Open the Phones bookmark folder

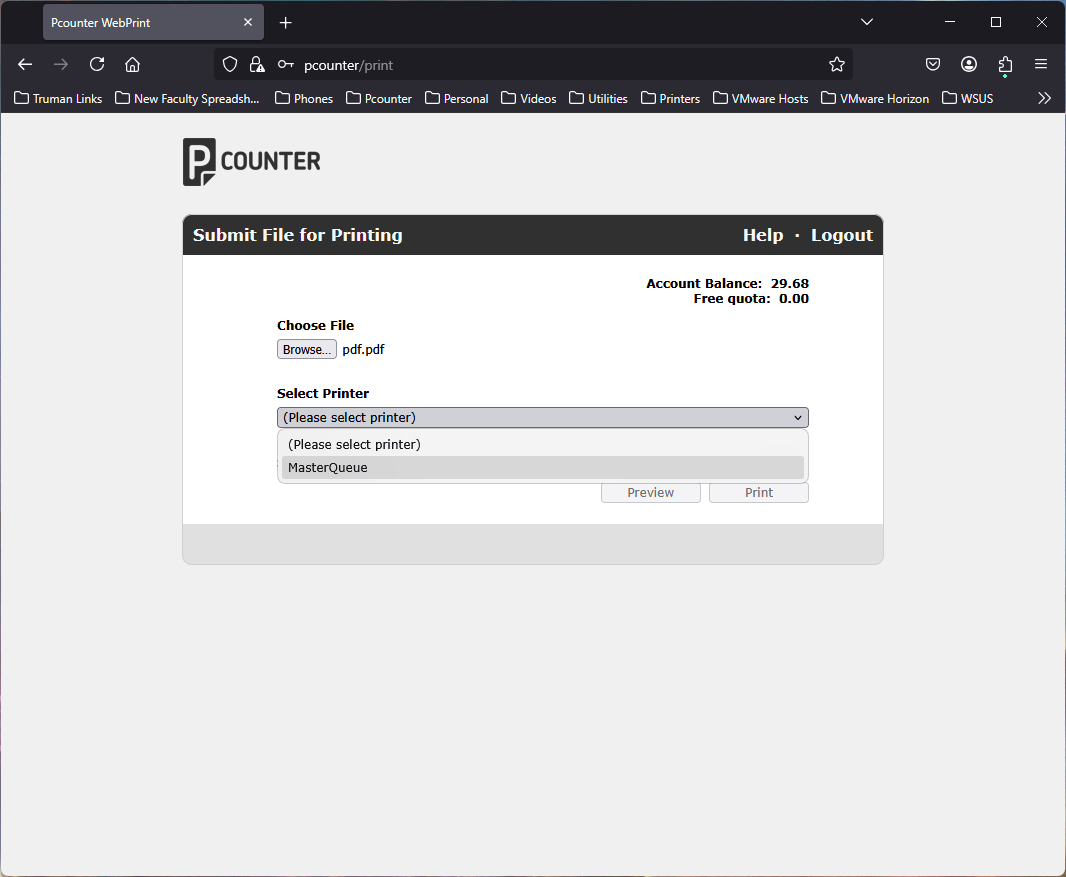(304, 99)
